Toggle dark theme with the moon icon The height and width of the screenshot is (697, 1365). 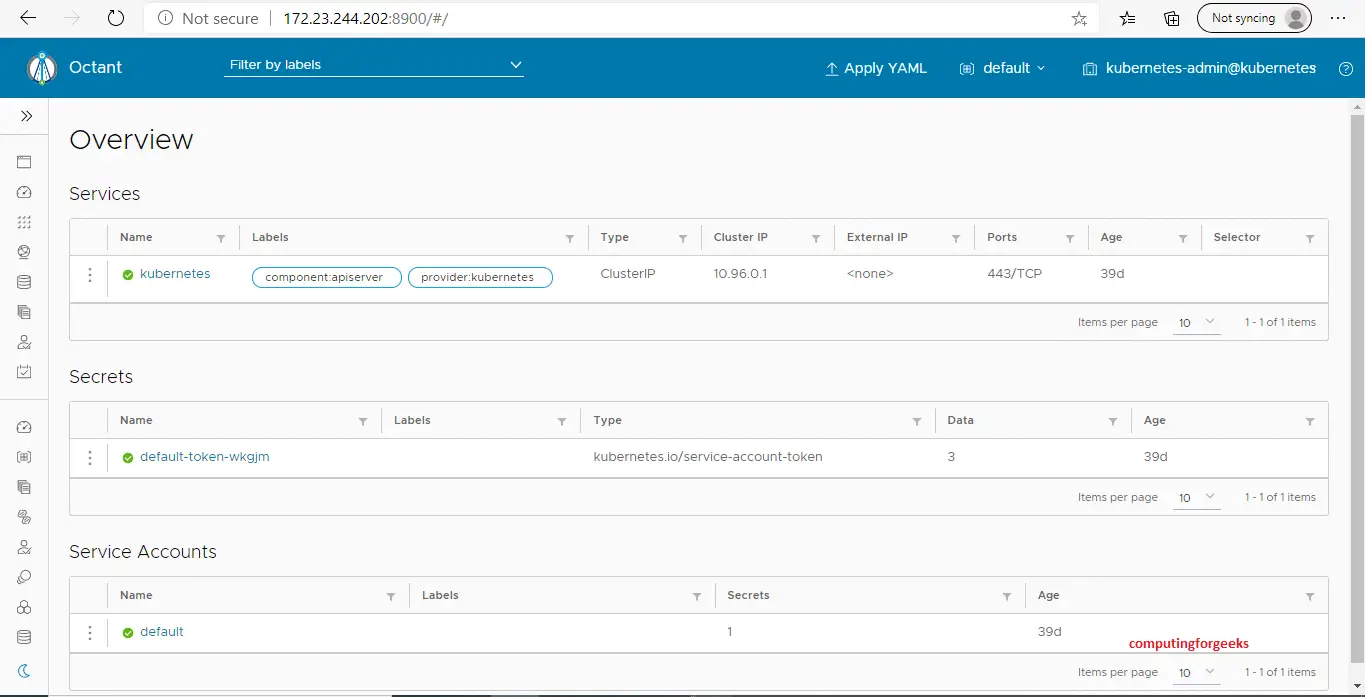tap(24, 671)
